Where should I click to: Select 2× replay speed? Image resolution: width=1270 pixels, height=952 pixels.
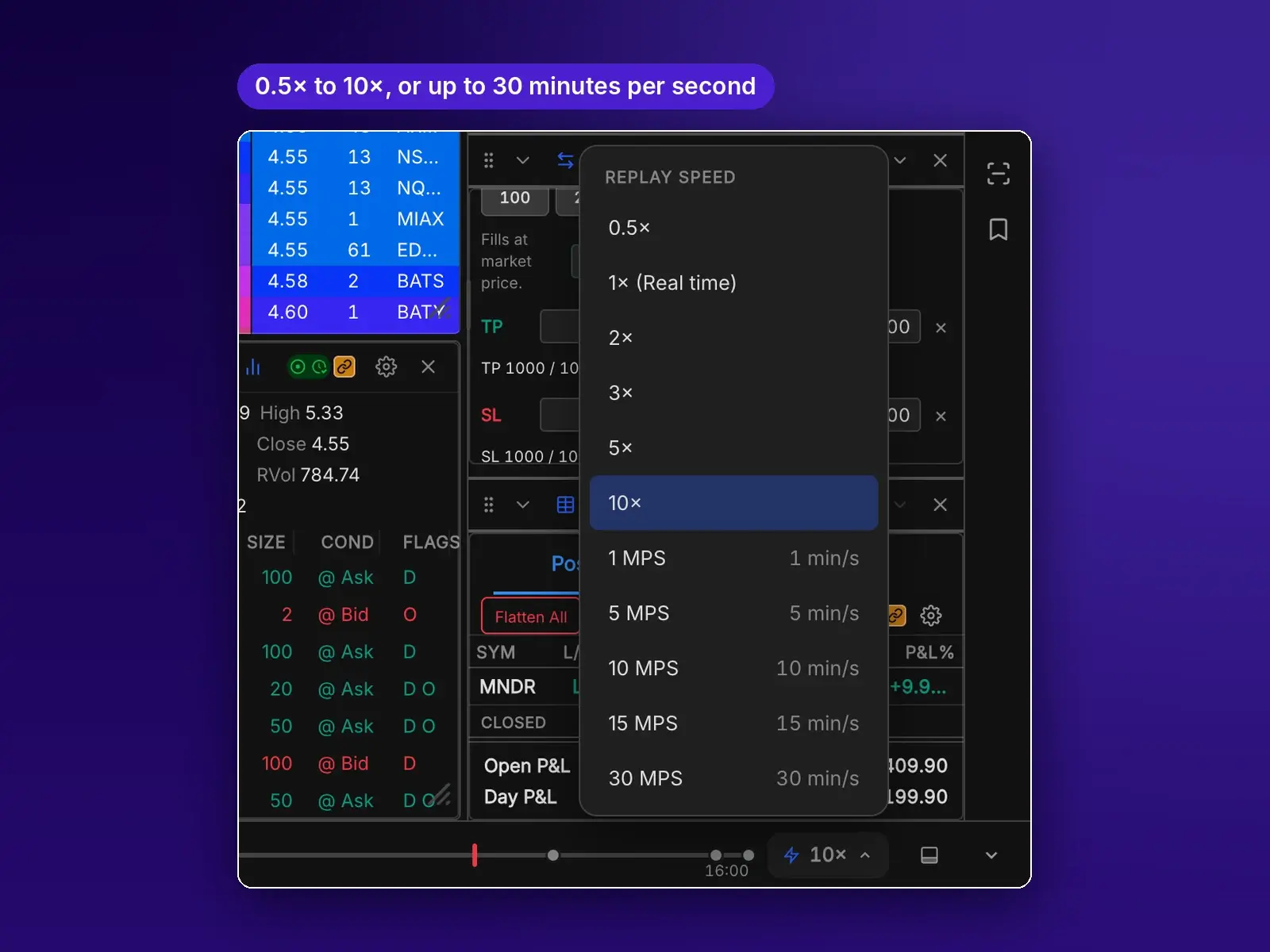733,338
